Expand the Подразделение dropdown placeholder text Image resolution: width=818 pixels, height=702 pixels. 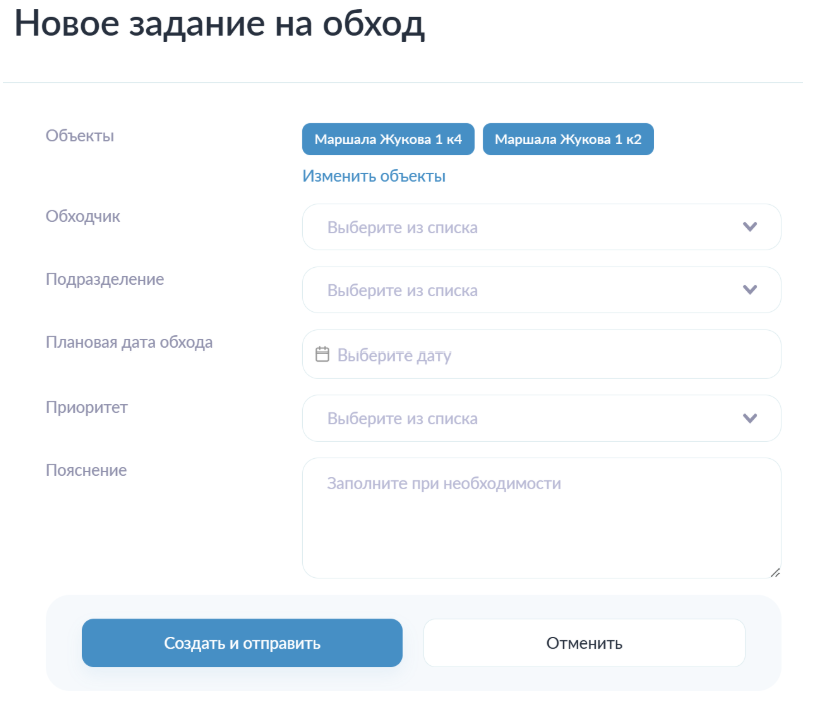(x=402, y=290)
